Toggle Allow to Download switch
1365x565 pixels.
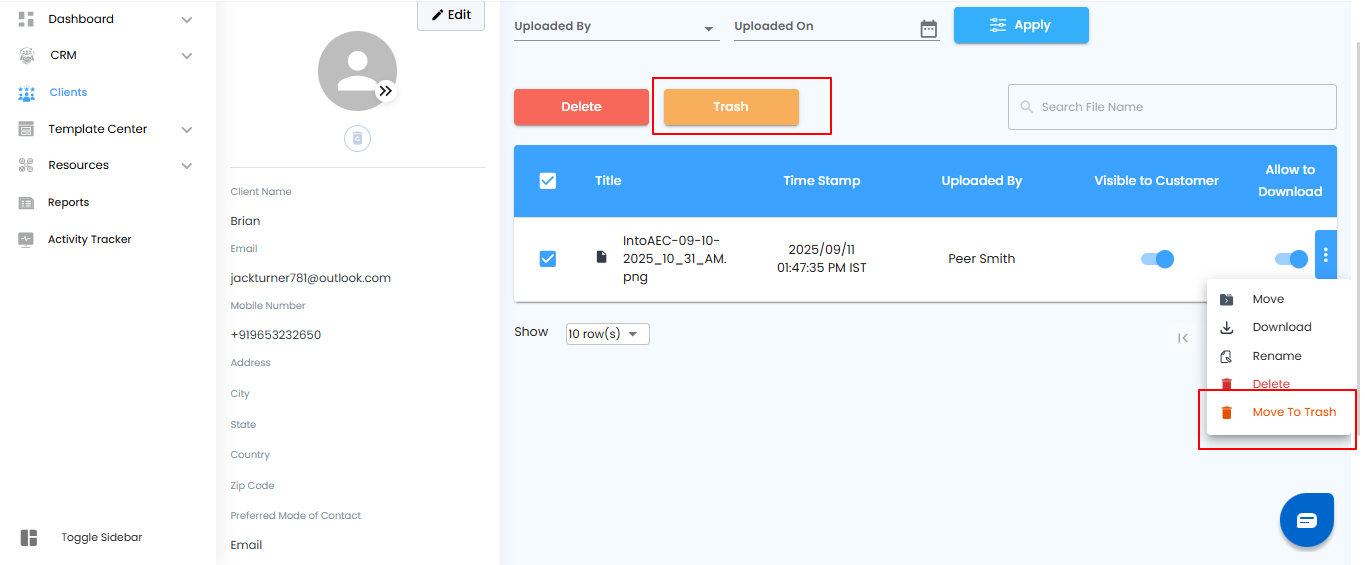pyautogui.click(x=1291, y=259)
